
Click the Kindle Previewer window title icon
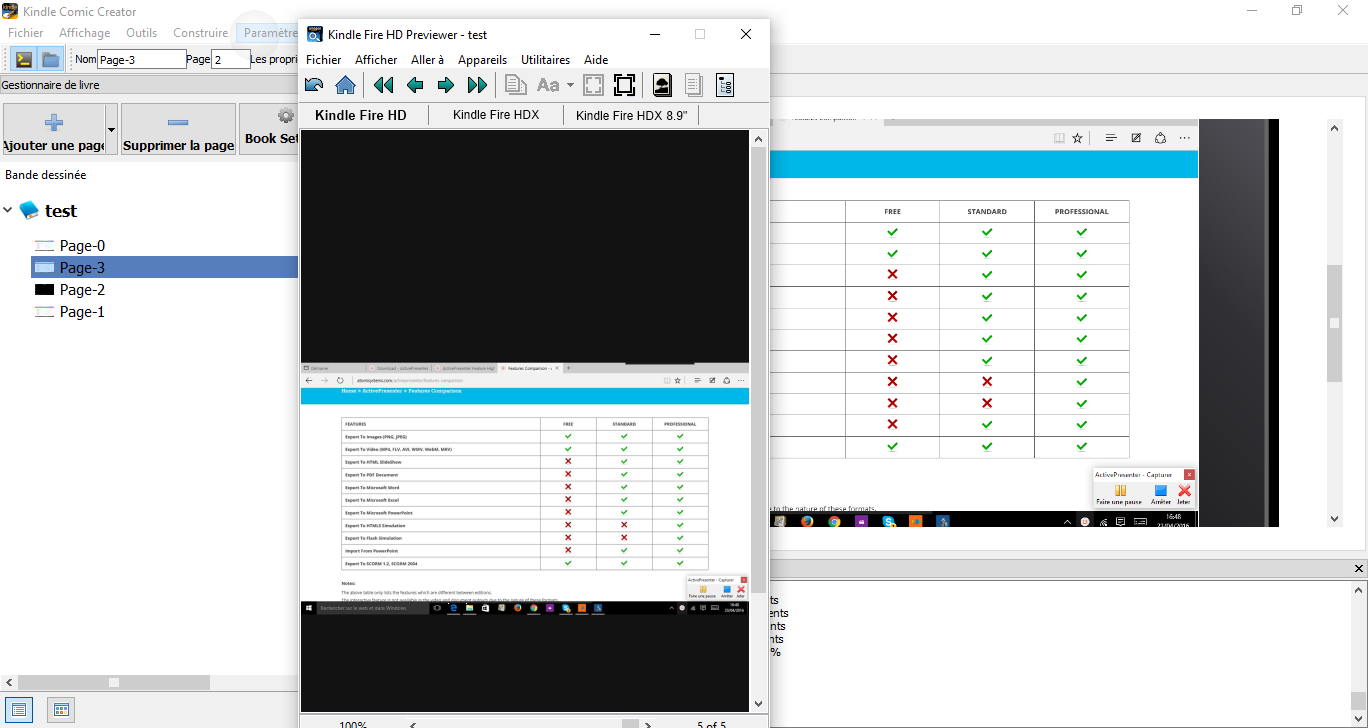[x=314, y=34]
